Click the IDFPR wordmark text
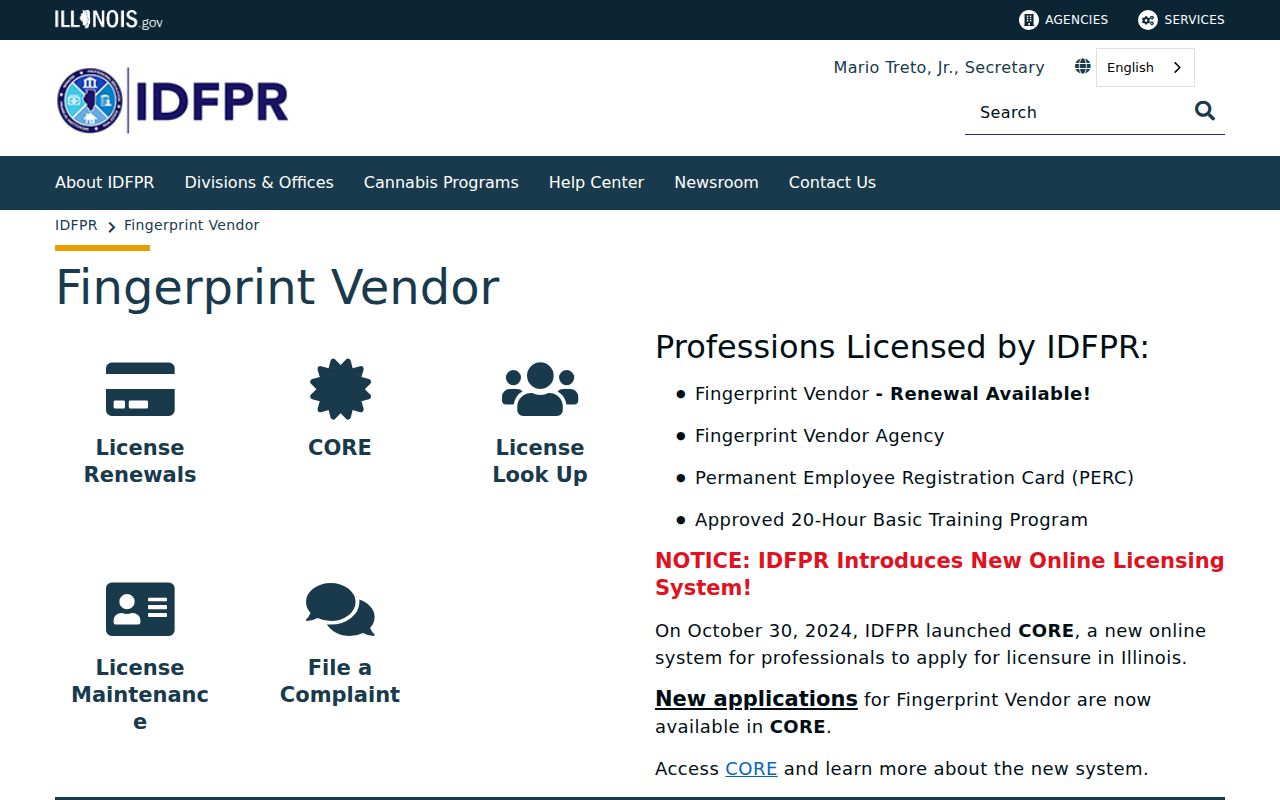Screen dimensions: 1280x800 (x=212, y=101)
